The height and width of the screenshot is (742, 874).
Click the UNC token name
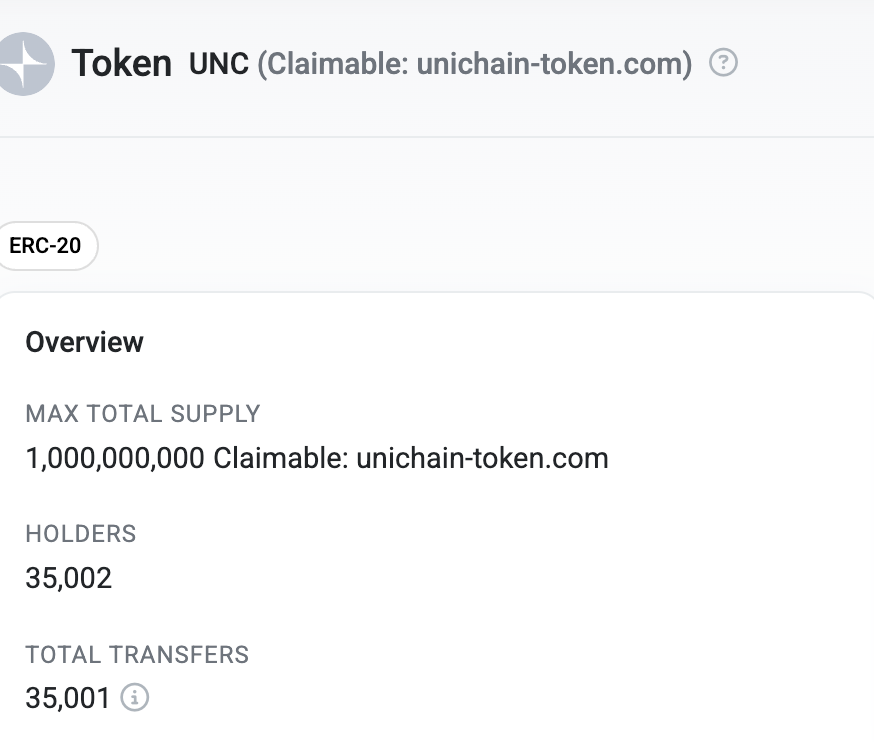219,64
